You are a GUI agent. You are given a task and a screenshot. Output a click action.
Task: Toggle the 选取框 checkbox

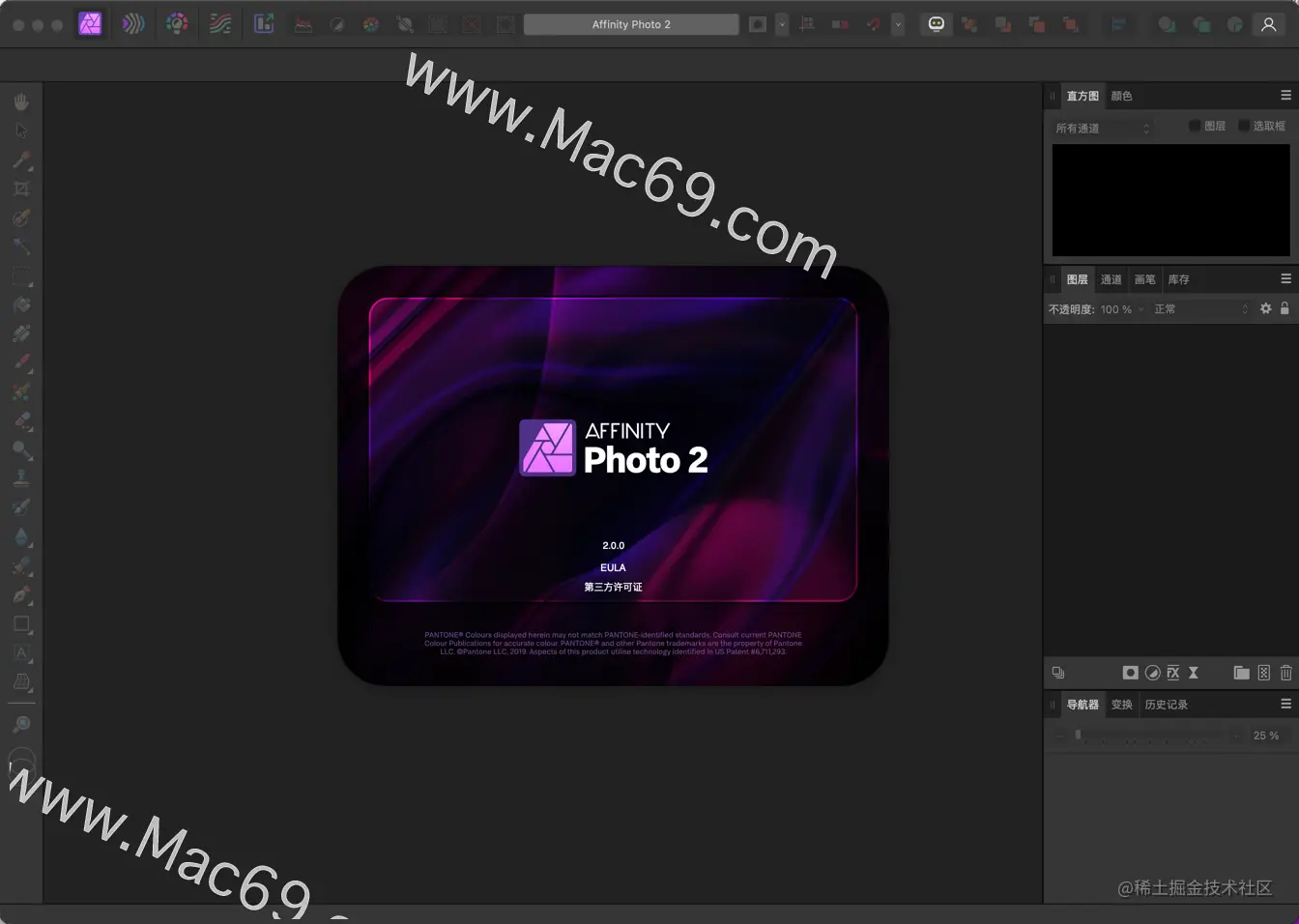point(1244,126)
